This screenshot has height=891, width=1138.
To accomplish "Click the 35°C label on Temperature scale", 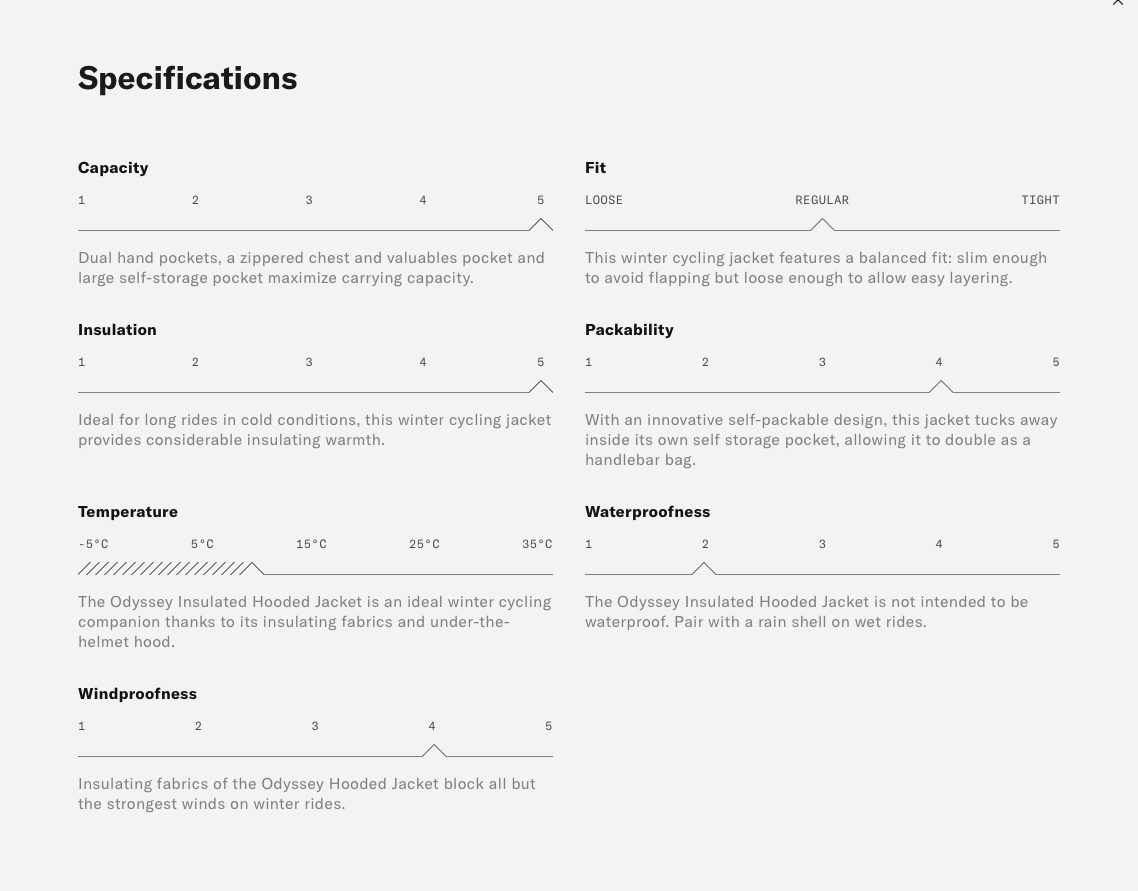I will 537,544.
